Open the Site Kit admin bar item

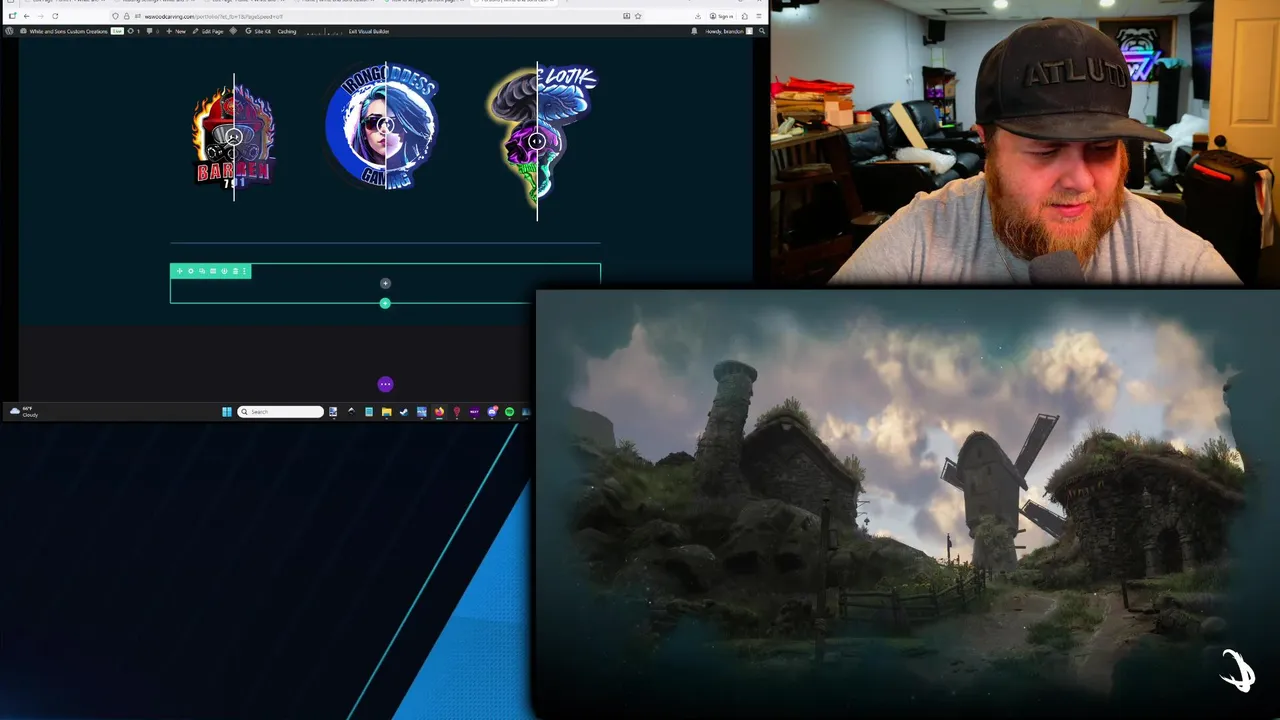coord(258,31)
